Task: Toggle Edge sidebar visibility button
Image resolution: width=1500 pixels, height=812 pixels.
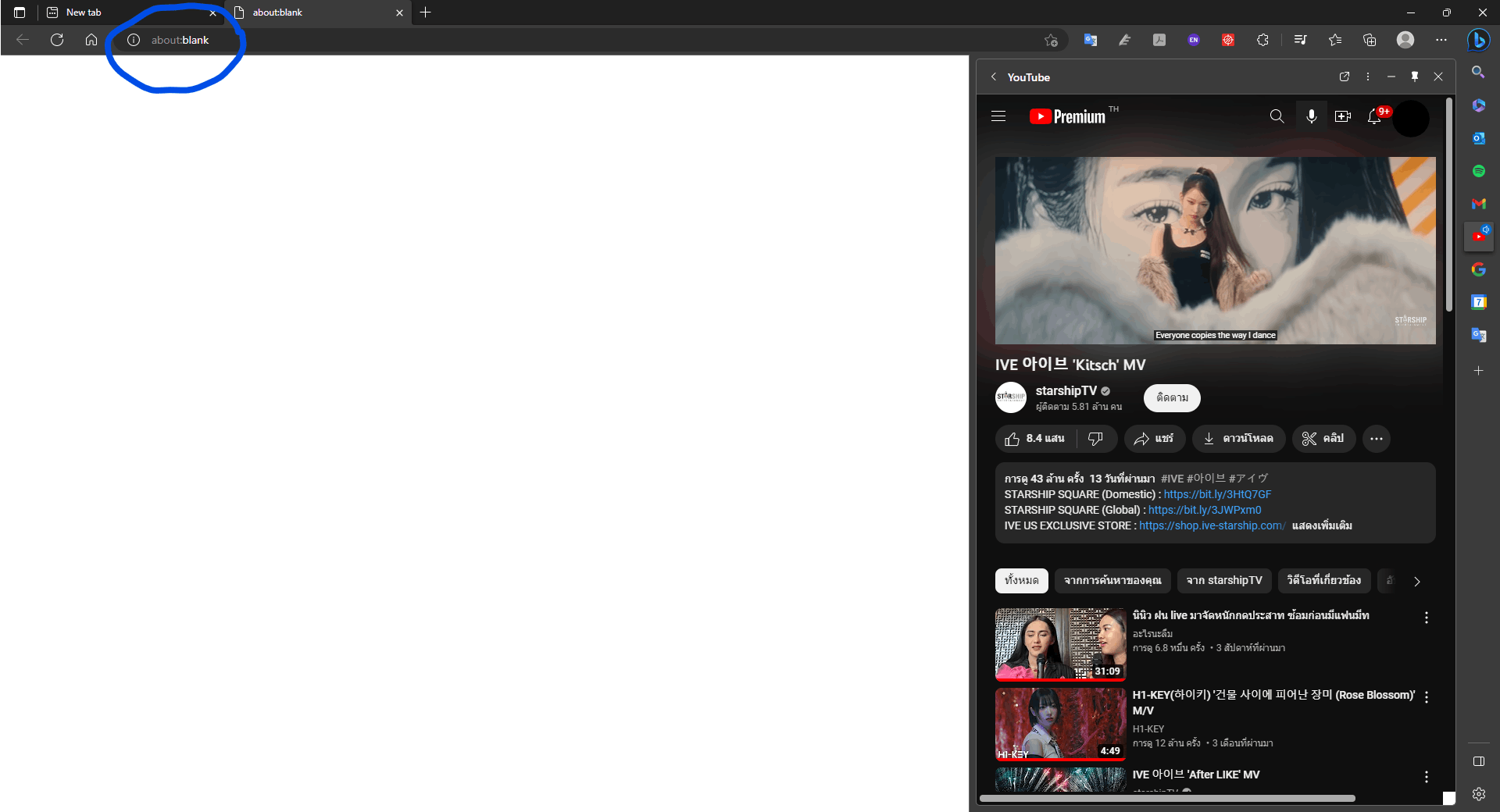Action: 1479,761
